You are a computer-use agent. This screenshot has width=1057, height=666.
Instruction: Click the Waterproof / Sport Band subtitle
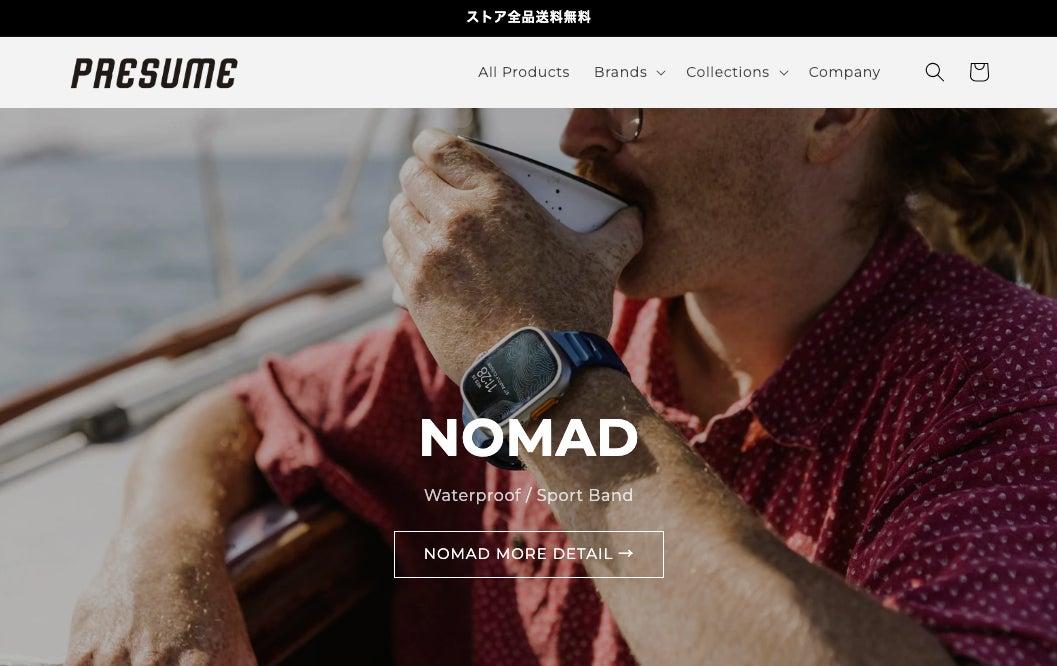click(528, 495)
